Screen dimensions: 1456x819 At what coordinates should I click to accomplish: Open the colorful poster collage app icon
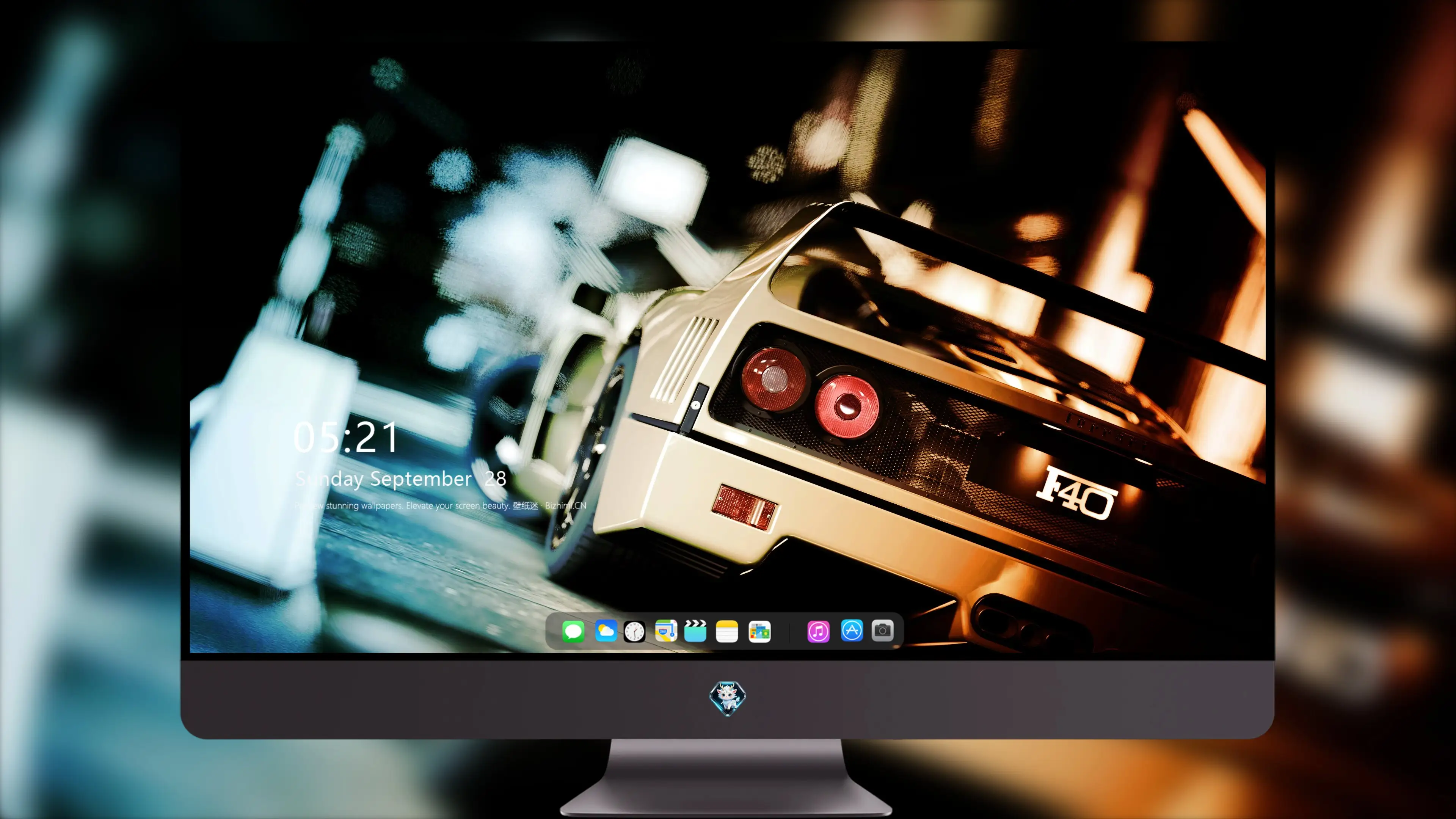[x=759, y=631]
